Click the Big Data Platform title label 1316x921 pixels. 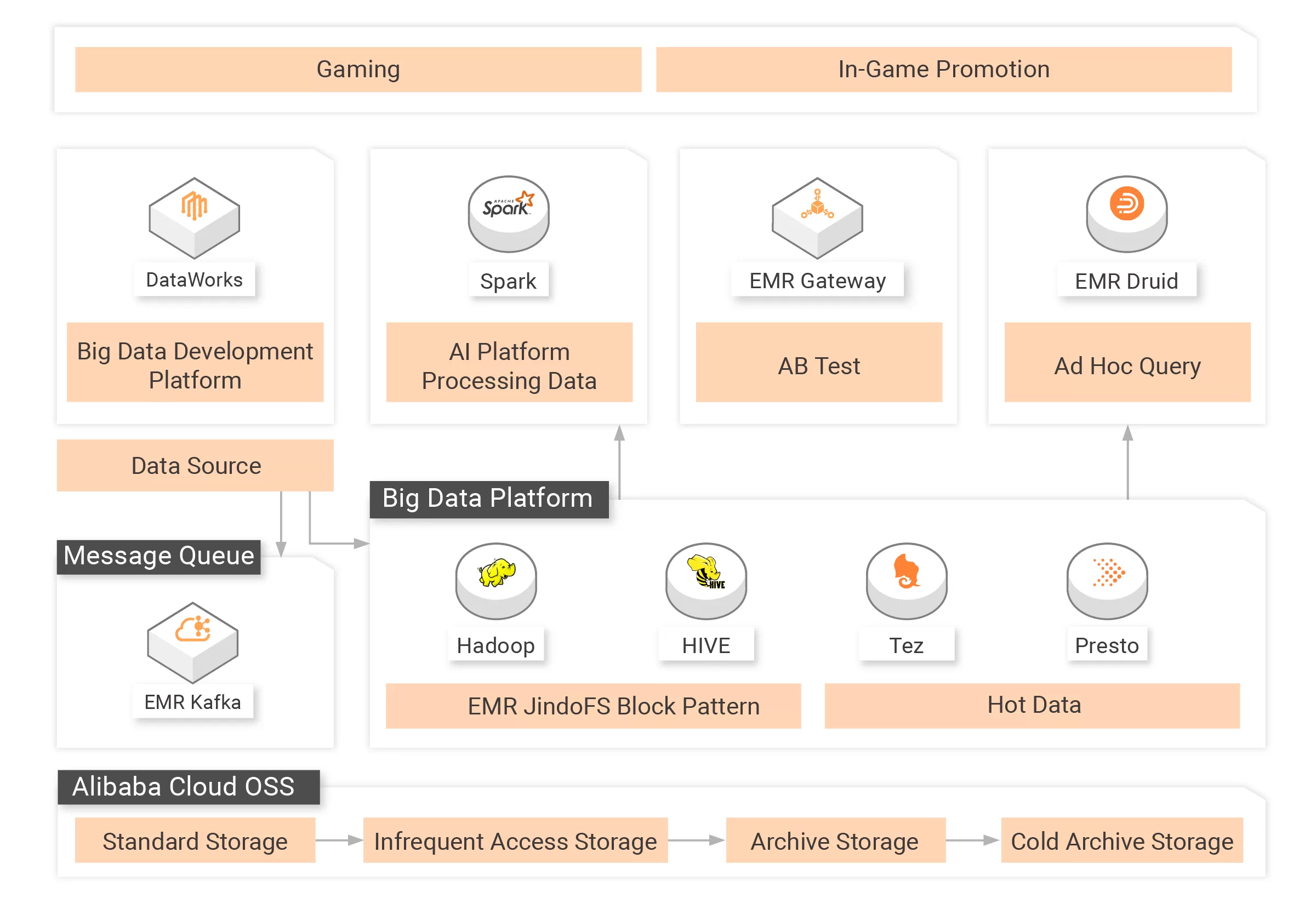click(x=488, y=499)
